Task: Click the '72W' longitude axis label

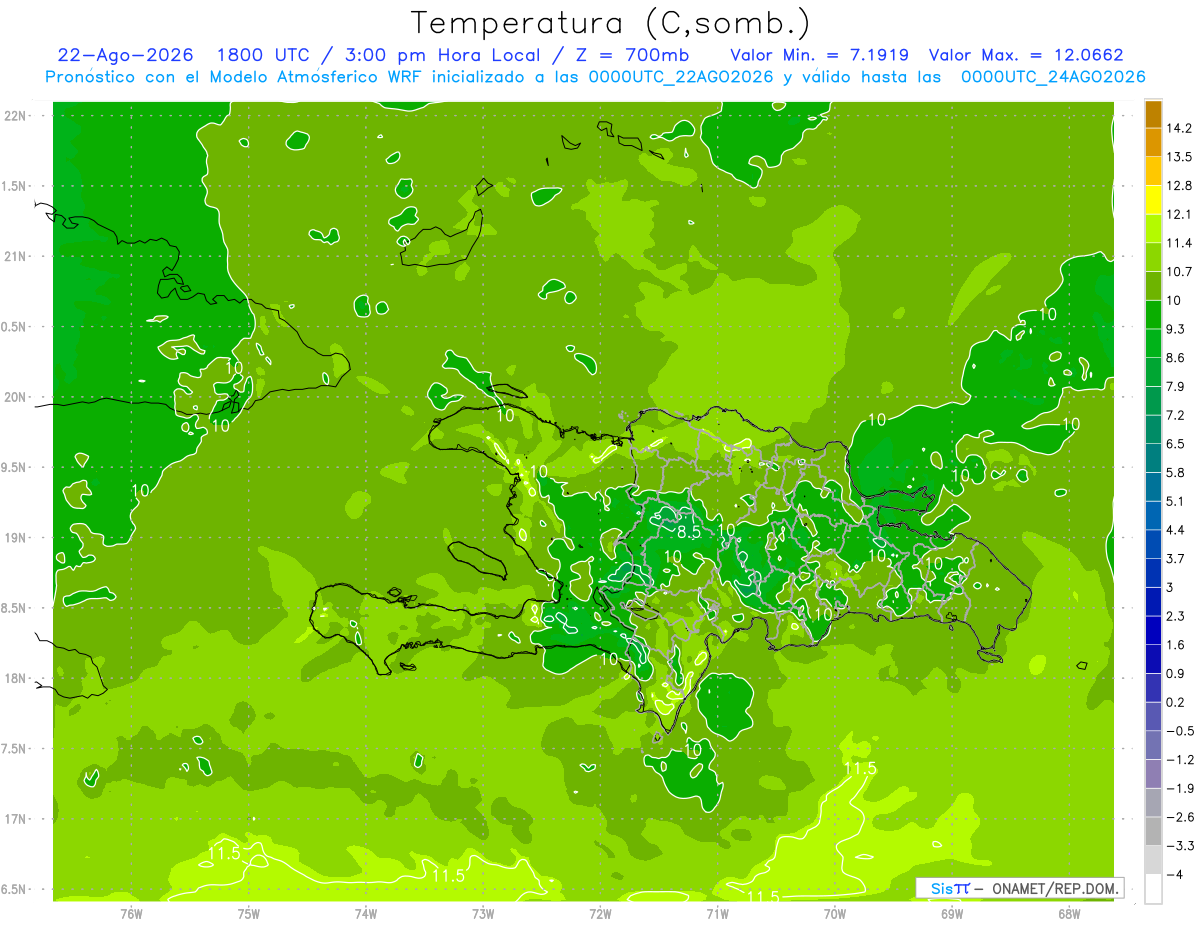Action: click(x=600, y=912)
